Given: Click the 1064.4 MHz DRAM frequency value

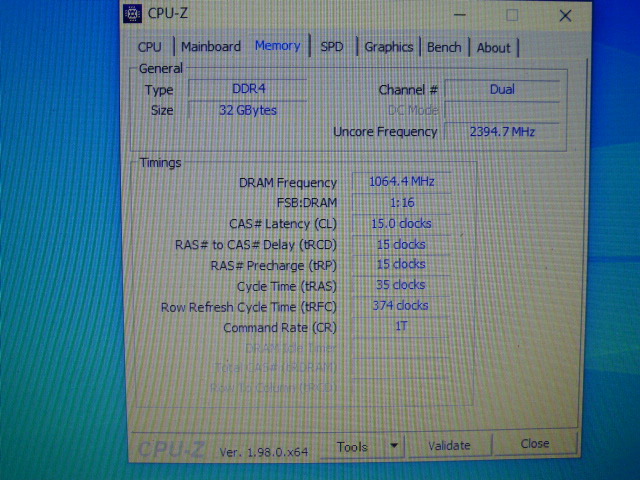Looking at the screenshot, I should point(402,182).
